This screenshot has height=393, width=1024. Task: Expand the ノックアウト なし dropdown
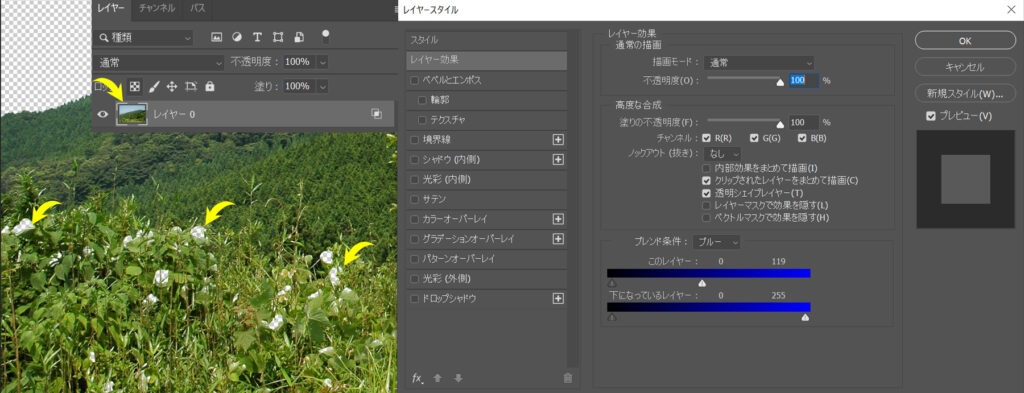click(722, 153)
